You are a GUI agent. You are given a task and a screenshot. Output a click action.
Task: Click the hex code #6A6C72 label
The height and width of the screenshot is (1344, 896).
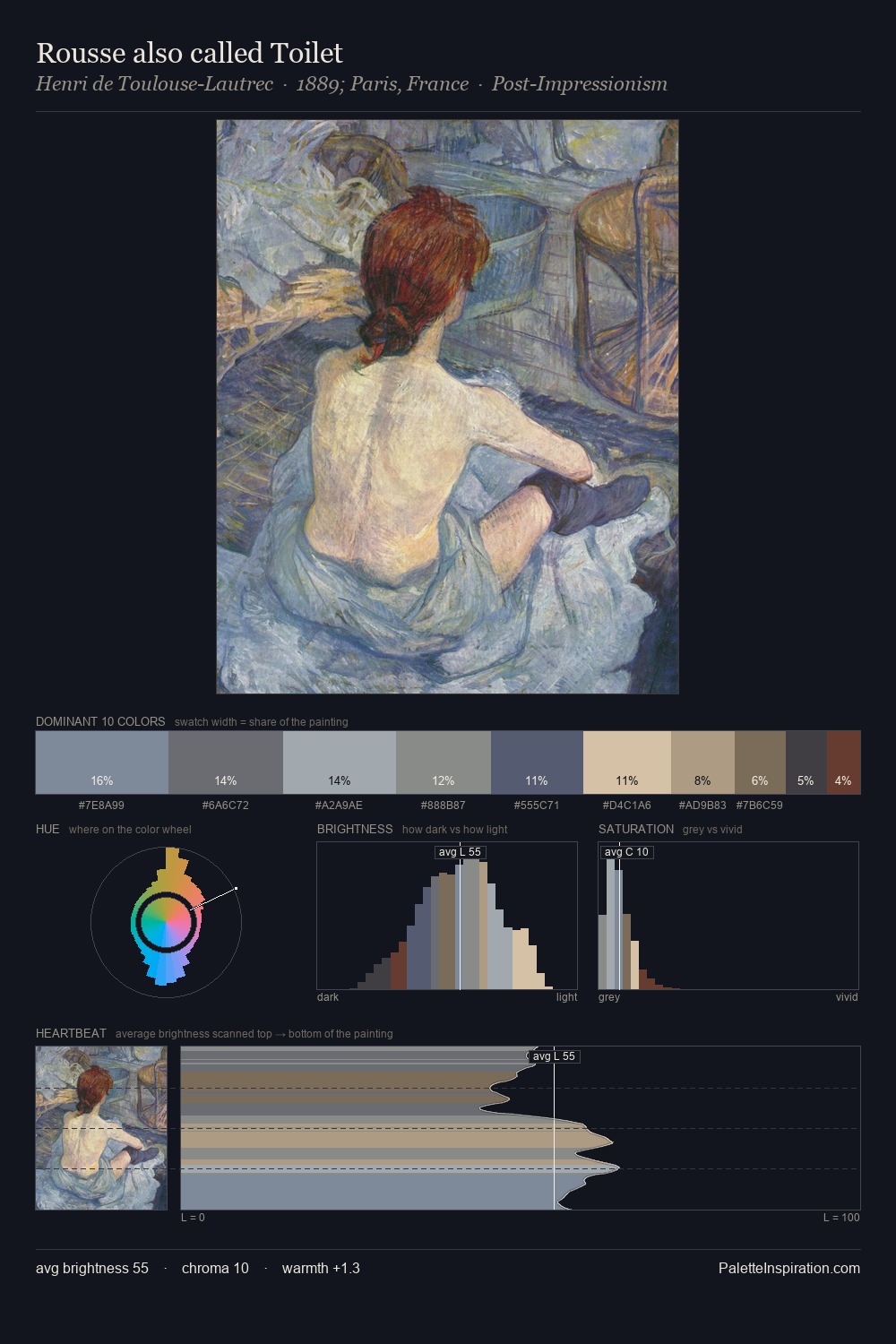click(x=226, y=805)
